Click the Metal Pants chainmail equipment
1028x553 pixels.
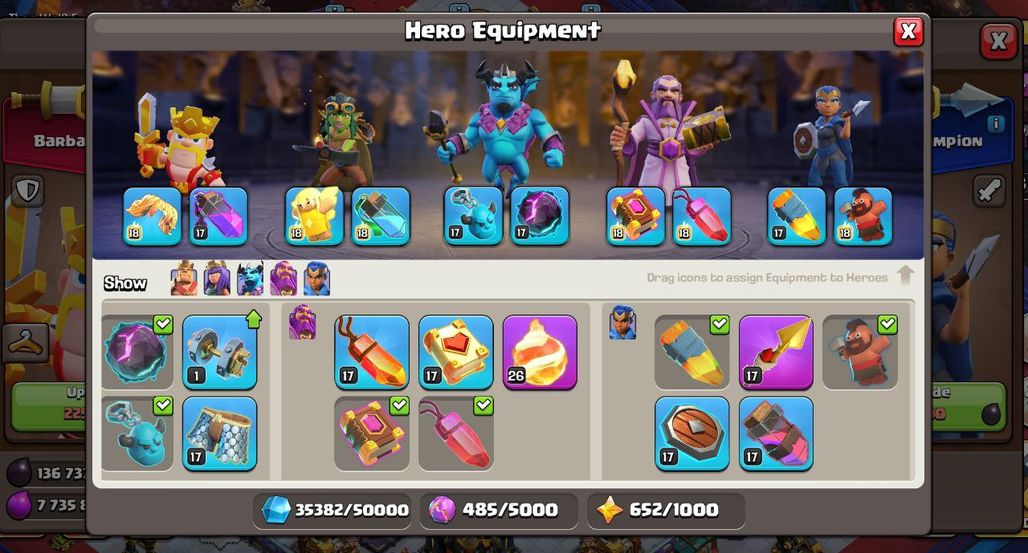coord(220,434)
